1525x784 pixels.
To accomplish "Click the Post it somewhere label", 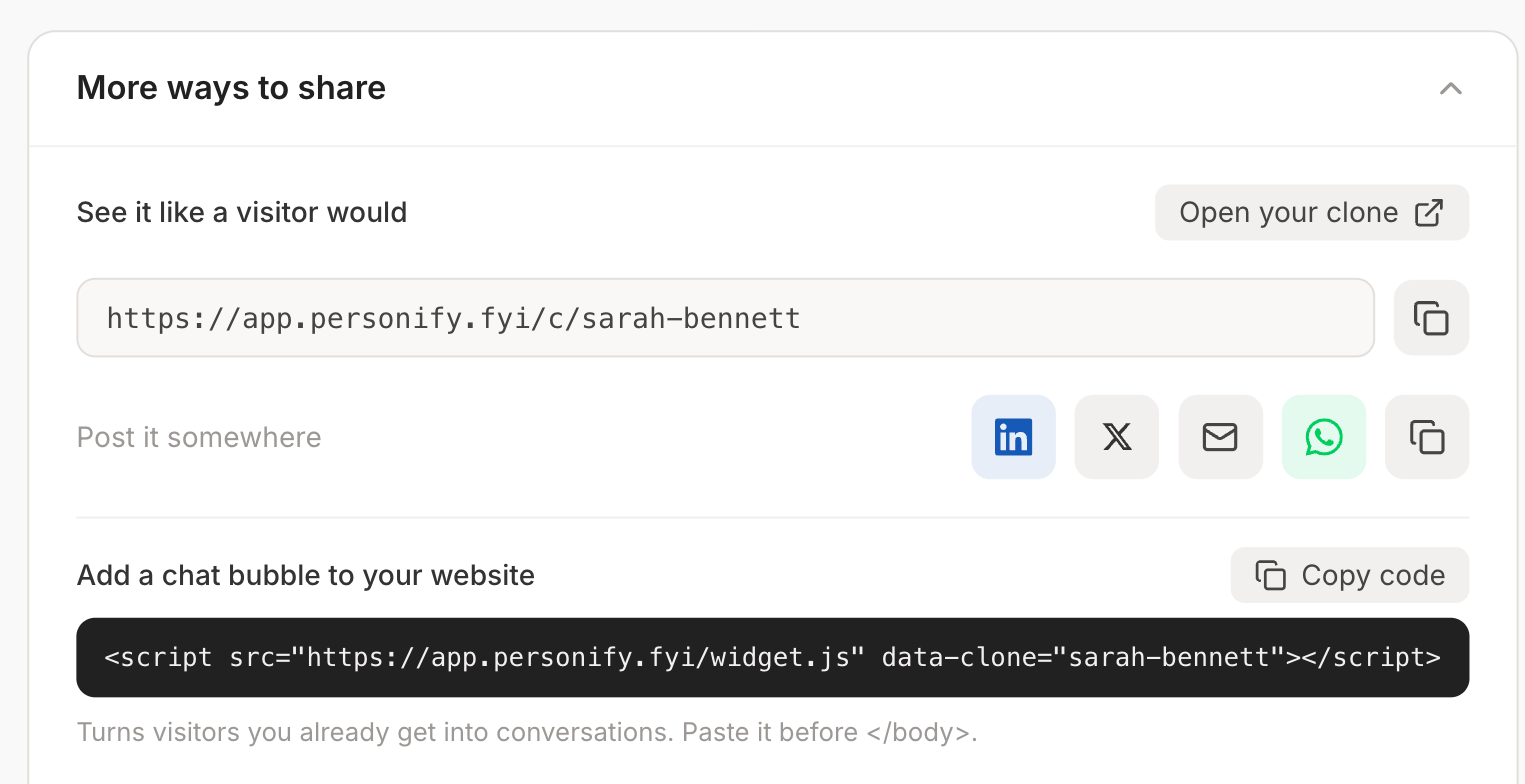I will pyautogui.click(x=199, y=437).
